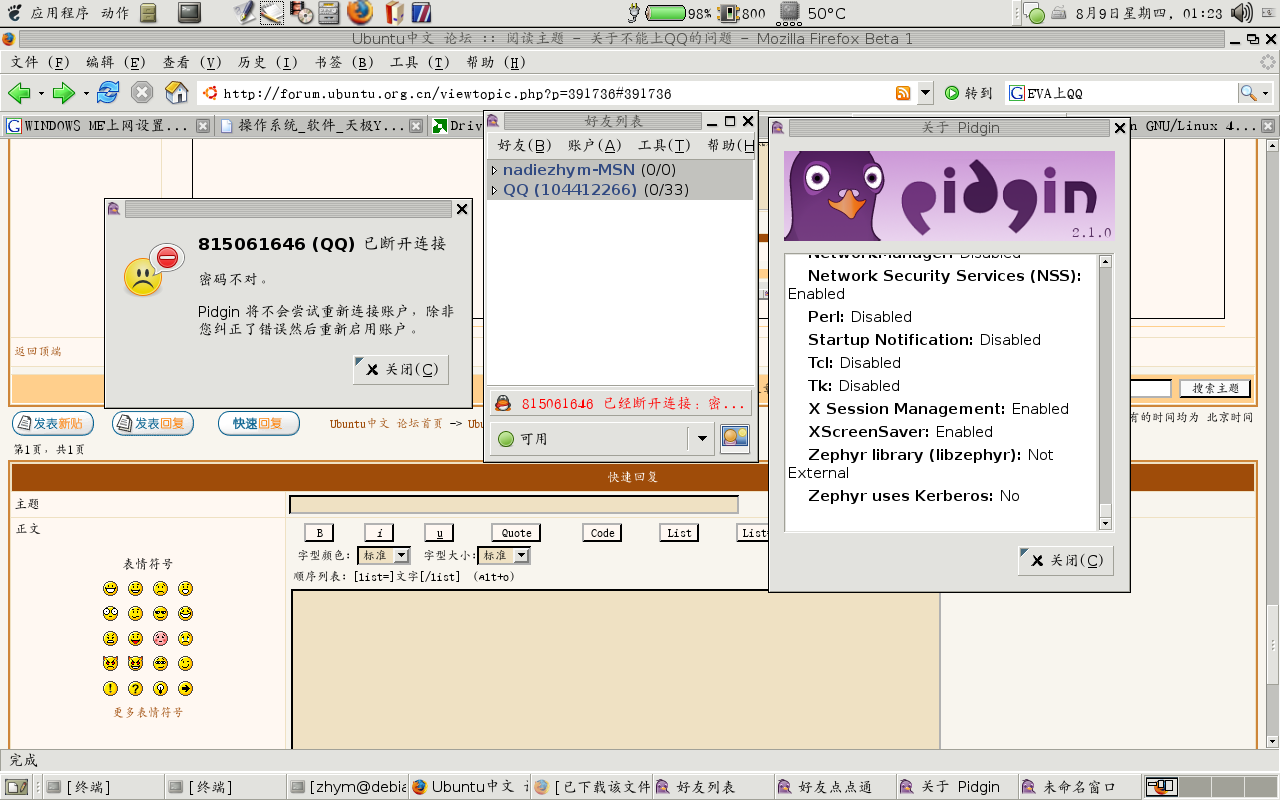Click the 815061646 disconnected error notice
1280x800 pixels.
pyautogui.click(x=620, y=403)
